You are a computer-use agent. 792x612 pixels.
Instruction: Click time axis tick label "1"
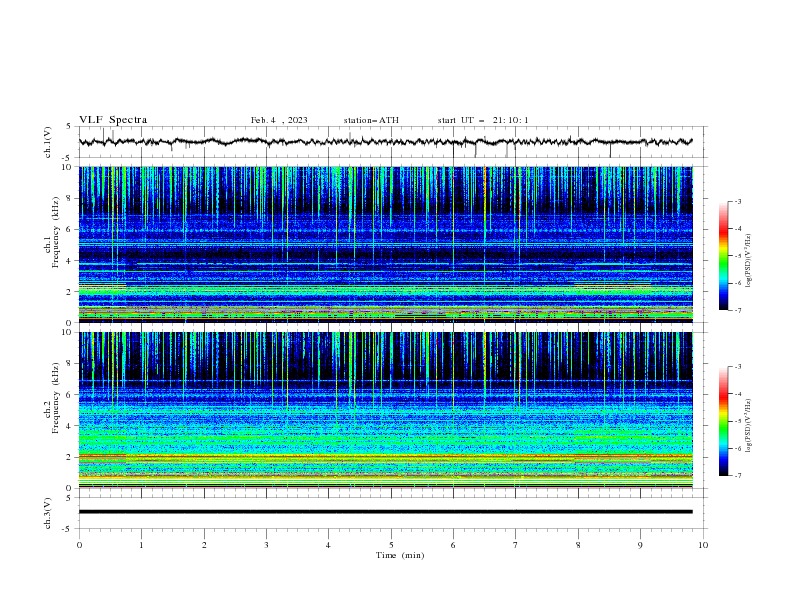coord(142,545)
